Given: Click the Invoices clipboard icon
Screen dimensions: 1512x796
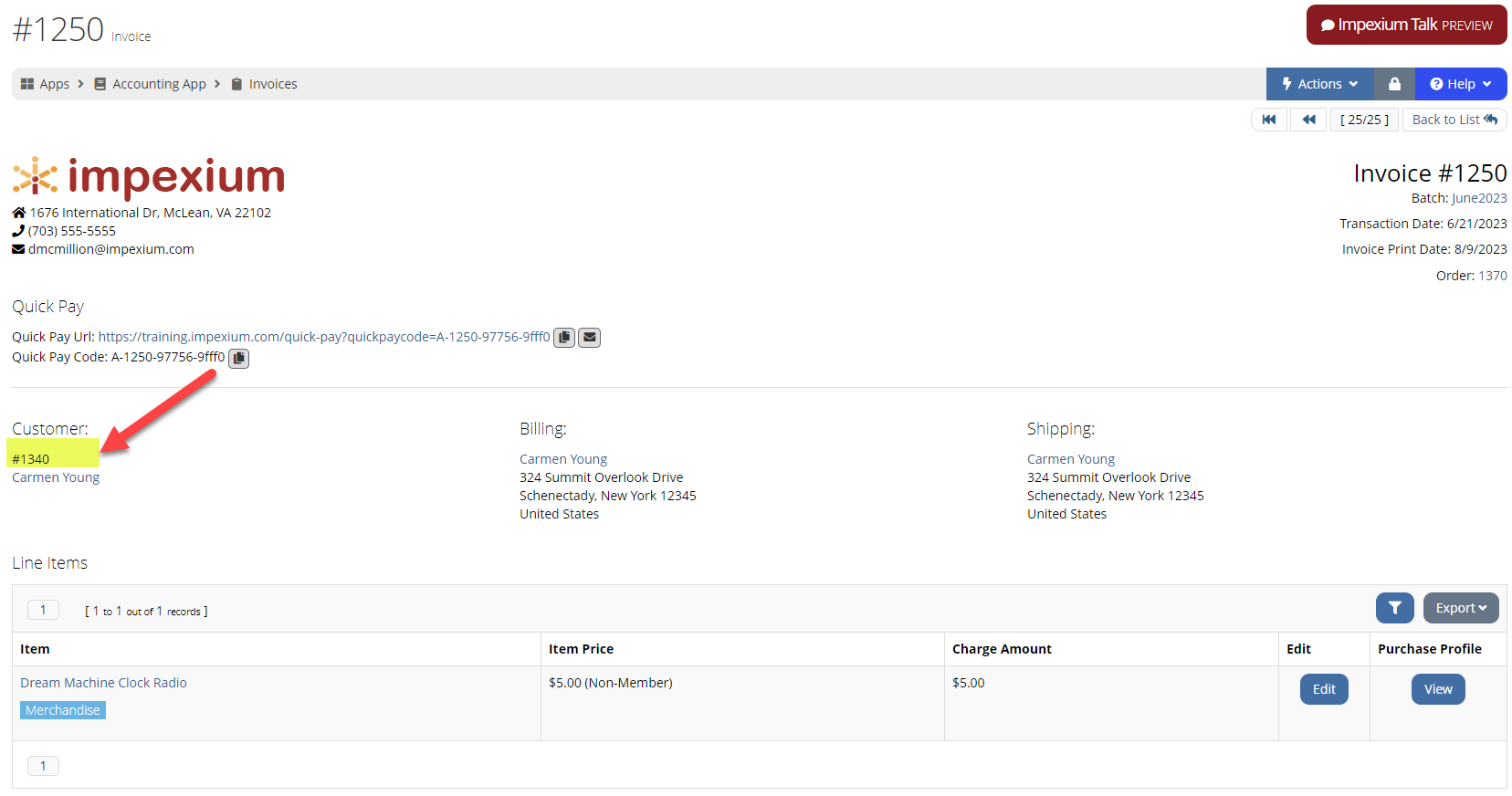Looking at the screenshot, I should (x=236, y=84).
